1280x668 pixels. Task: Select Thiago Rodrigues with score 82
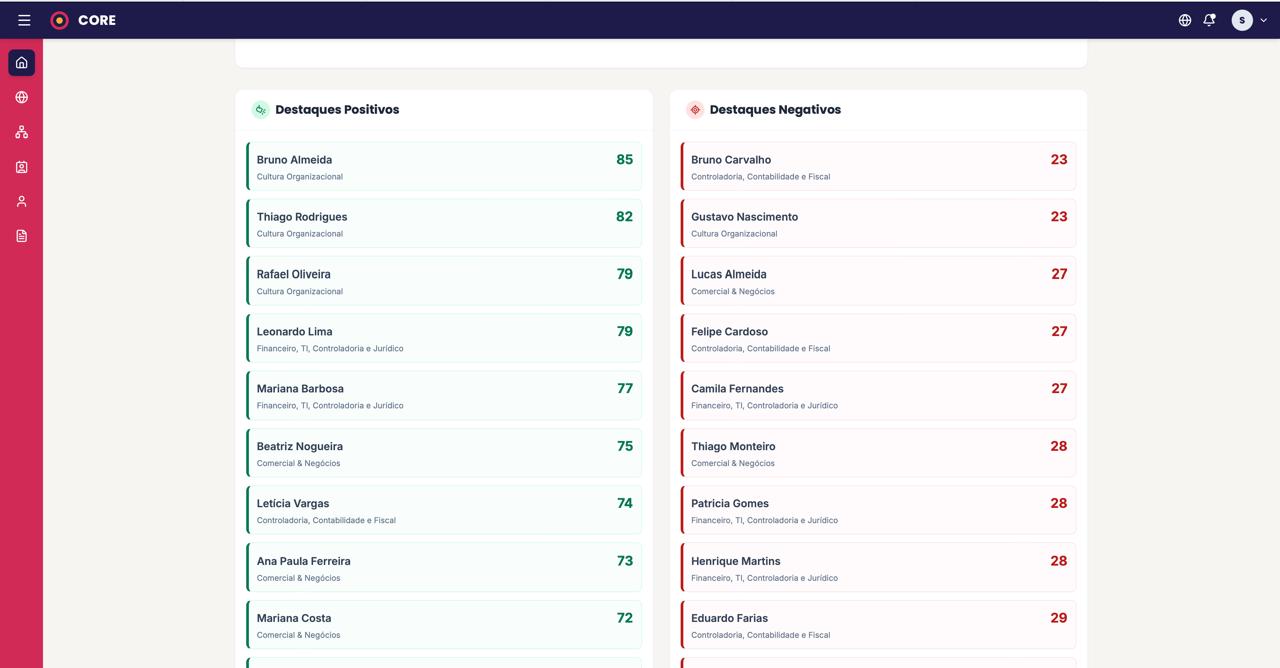pyautogui.click(x=444, y=223)
